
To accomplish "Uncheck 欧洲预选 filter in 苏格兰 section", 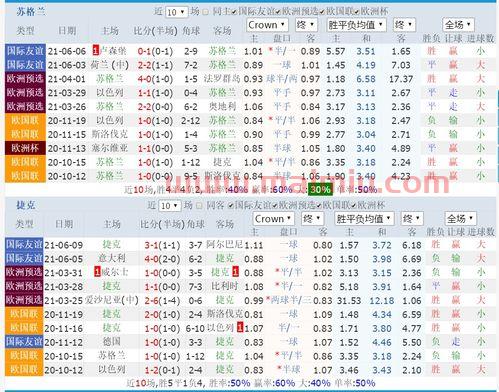I will click(278, 12).
